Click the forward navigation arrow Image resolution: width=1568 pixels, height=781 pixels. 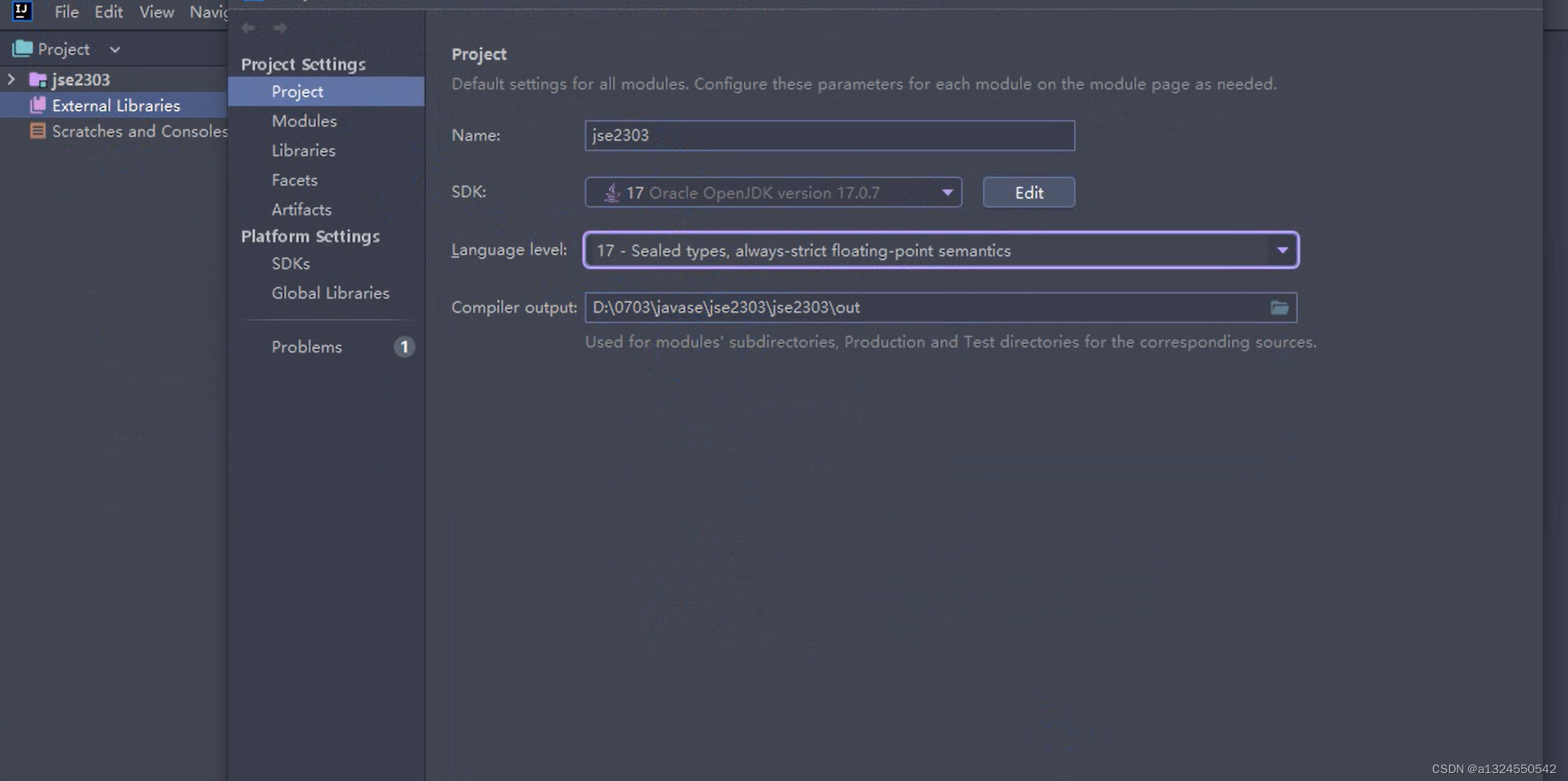(x=280, y=27)
